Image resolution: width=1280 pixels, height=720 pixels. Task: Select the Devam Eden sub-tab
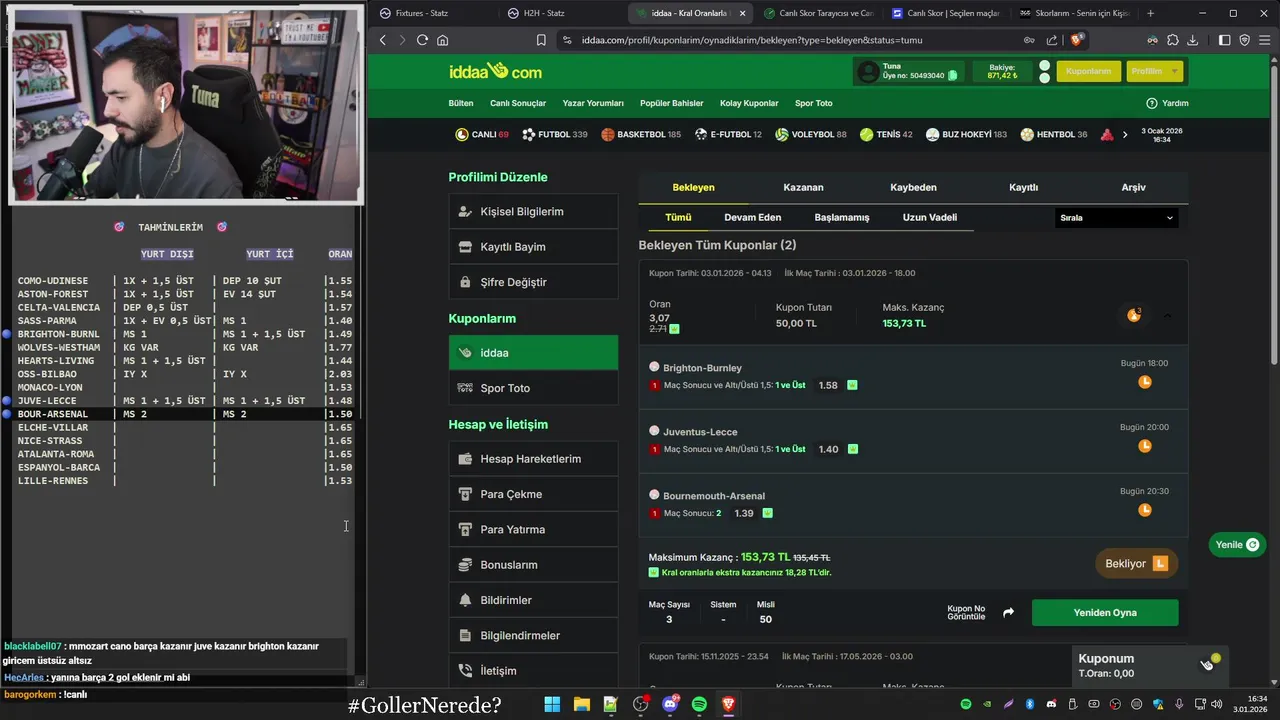click(753, 217)
